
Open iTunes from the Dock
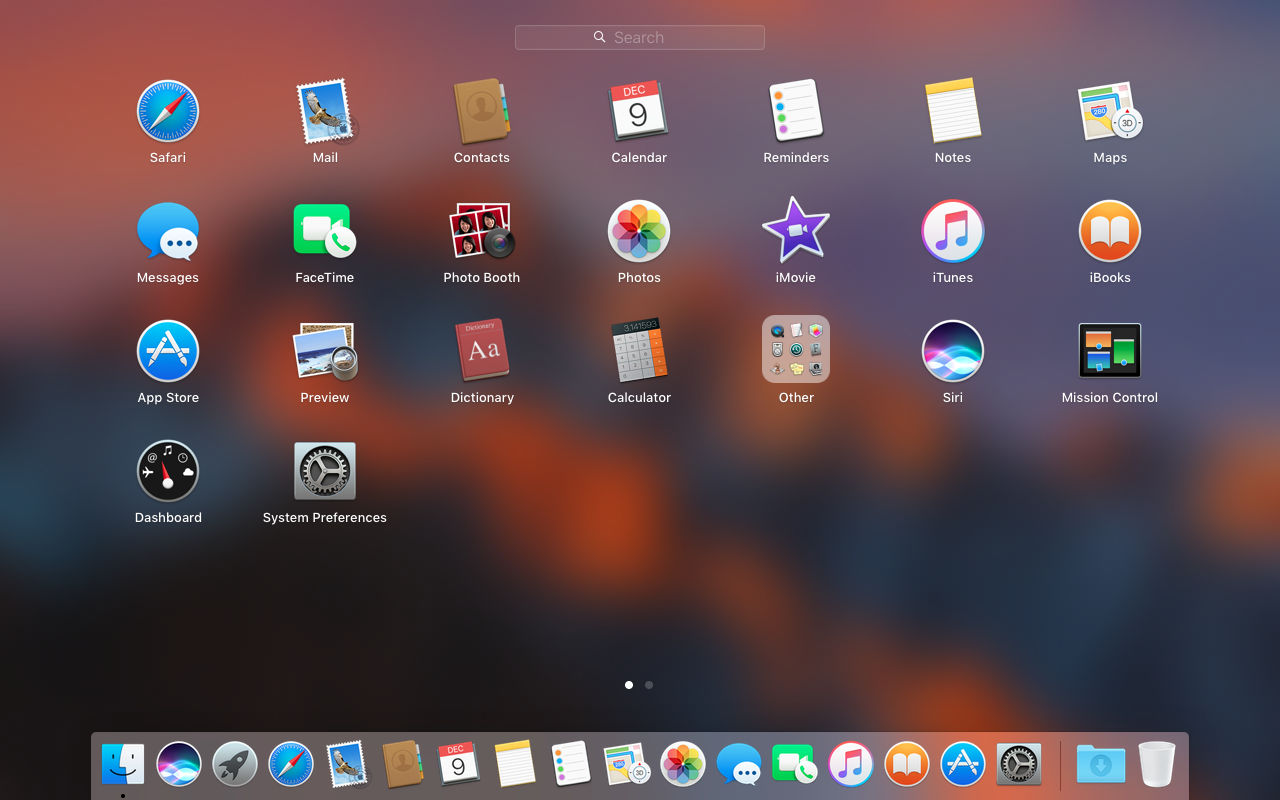[x=851, y=765]
